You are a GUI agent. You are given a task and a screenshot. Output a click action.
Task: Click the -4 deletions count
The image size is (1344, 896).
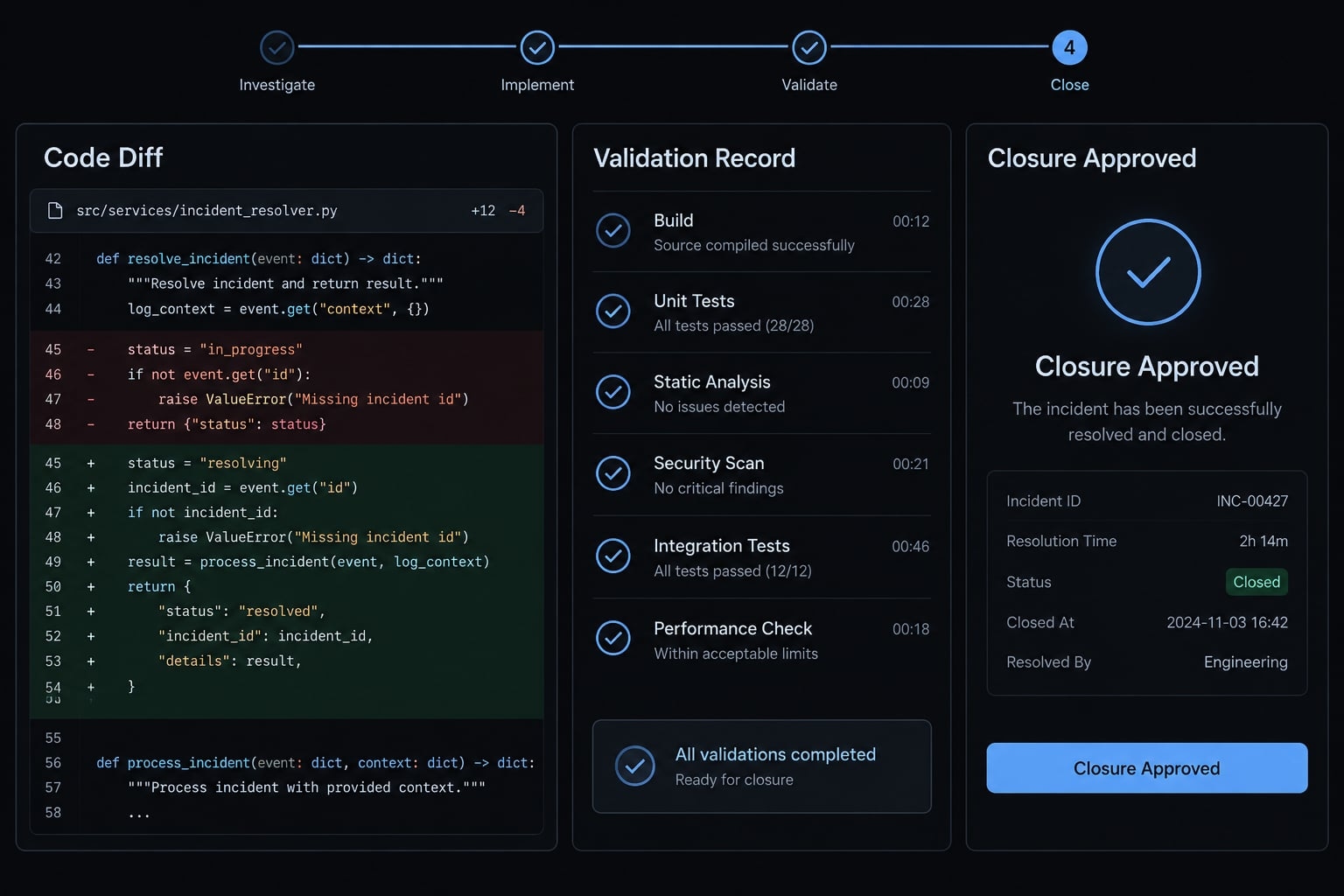517,211
